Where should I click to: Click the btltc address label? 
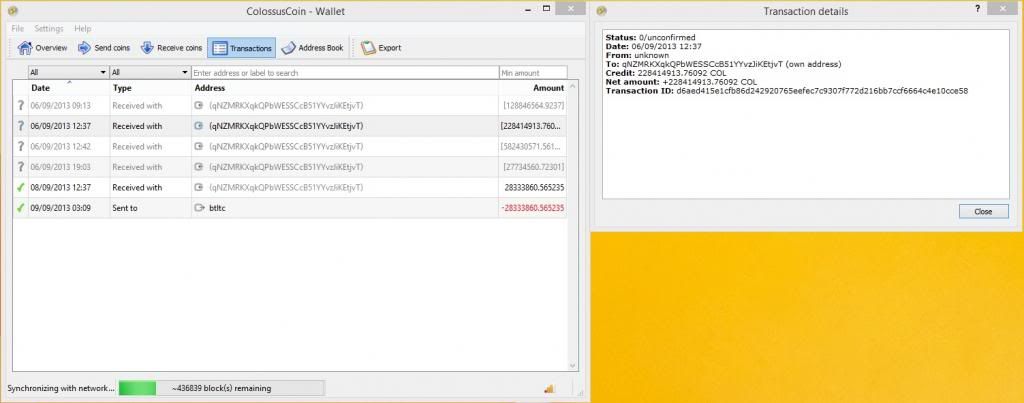[x=217, y=208]
